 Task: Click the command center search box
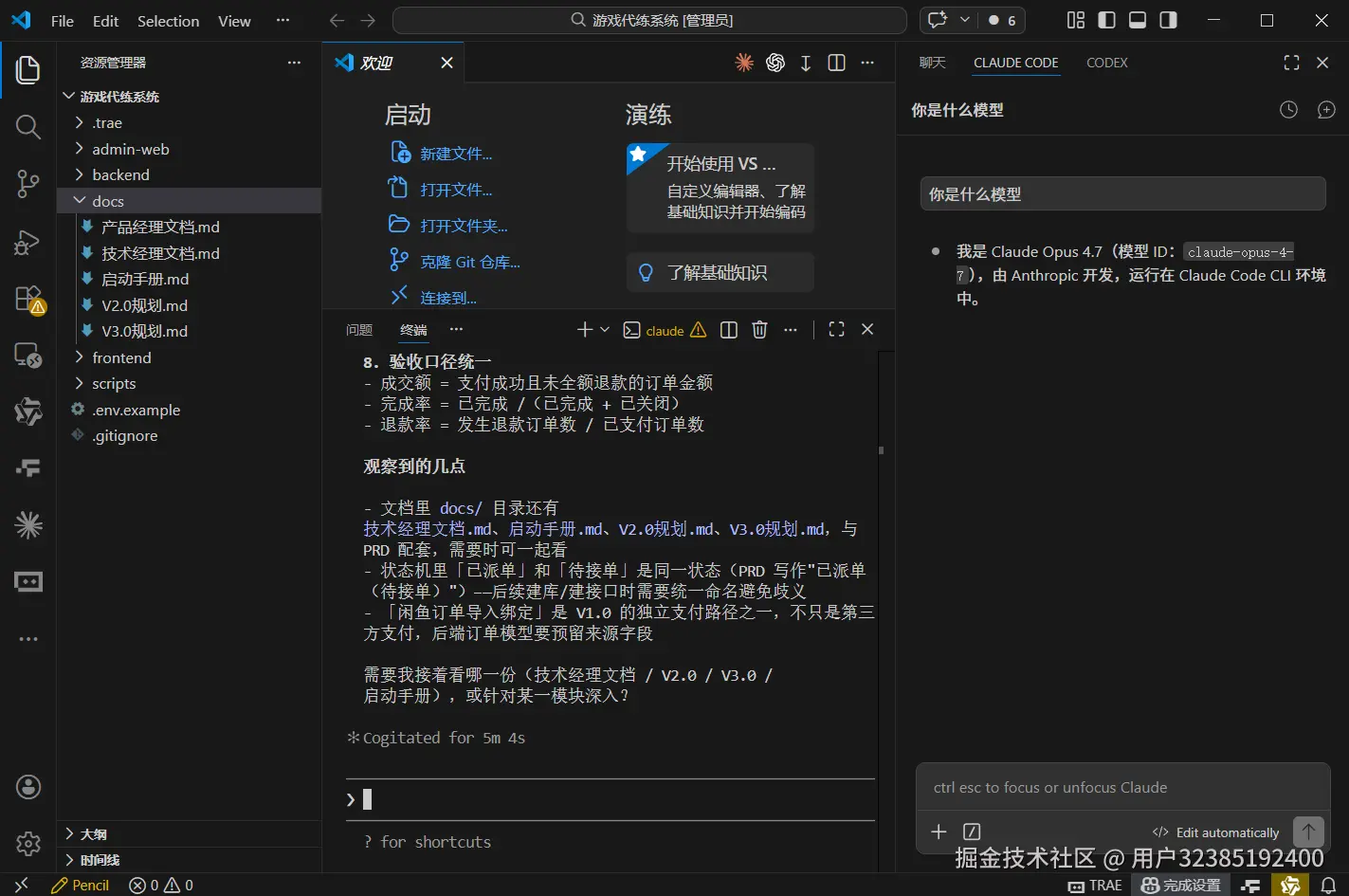pyautogui.click(x=649, y=20)
